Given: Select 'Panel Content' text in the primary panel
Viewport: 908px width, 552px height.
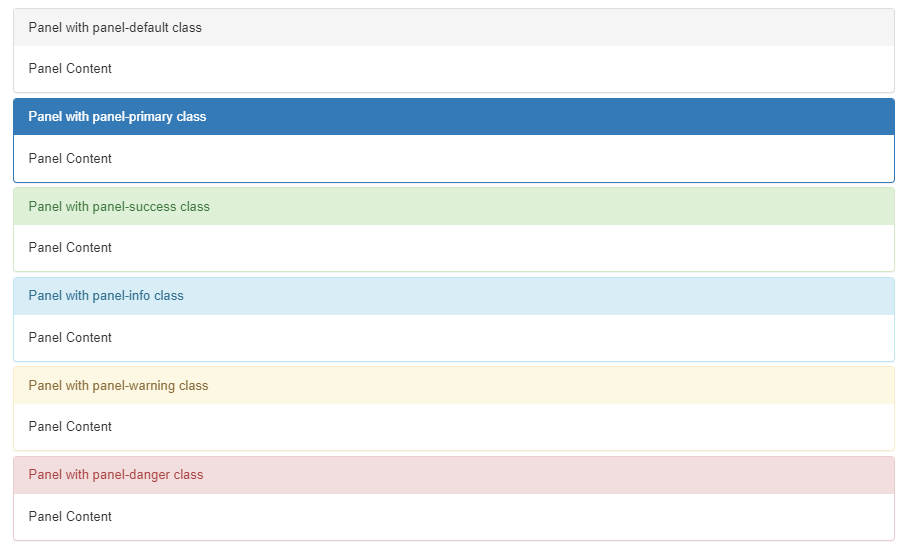Looking at the screenshot, I should tap(70, 158).
